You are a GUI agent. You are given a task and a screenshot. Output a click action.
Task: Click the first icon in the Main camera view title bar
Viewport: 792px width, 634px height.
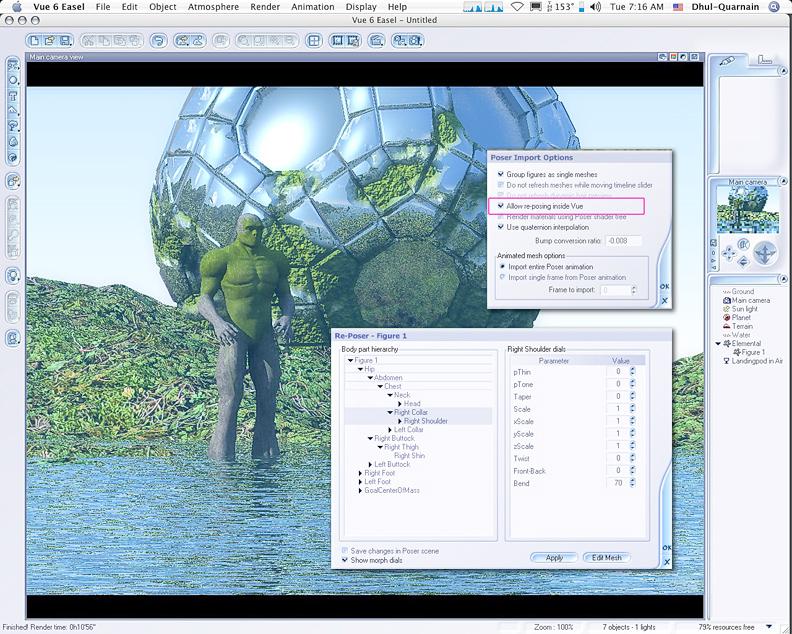pos(663,57)
